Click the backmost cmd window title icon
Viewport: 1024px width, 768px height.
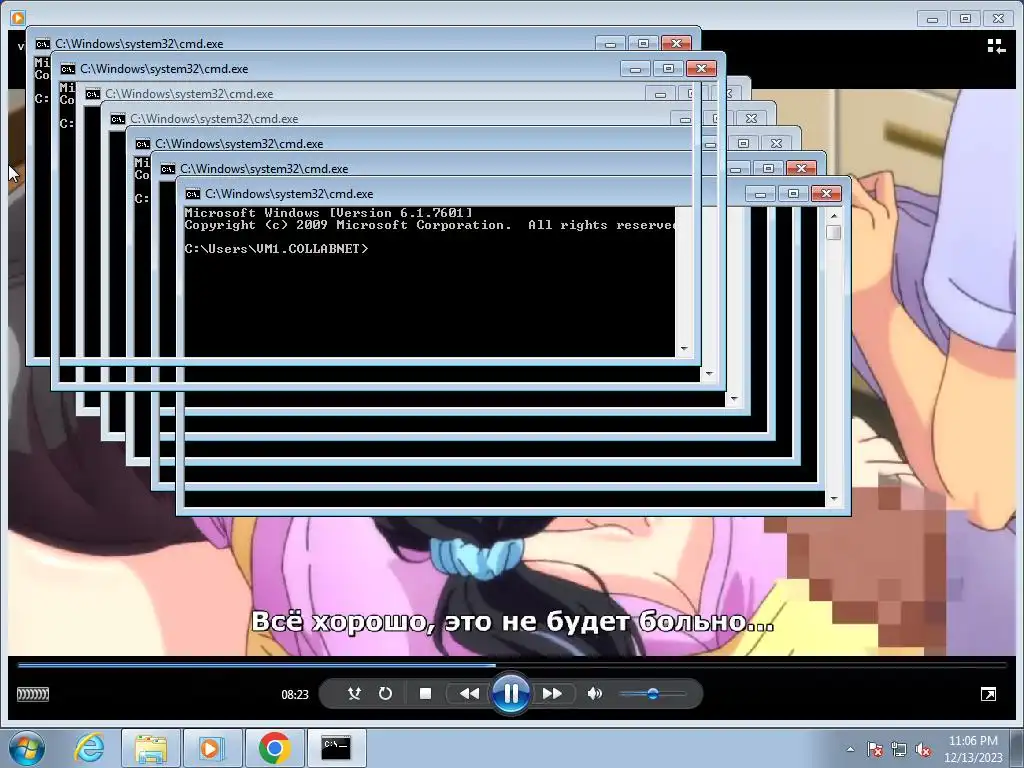click(x=43, y=44)
